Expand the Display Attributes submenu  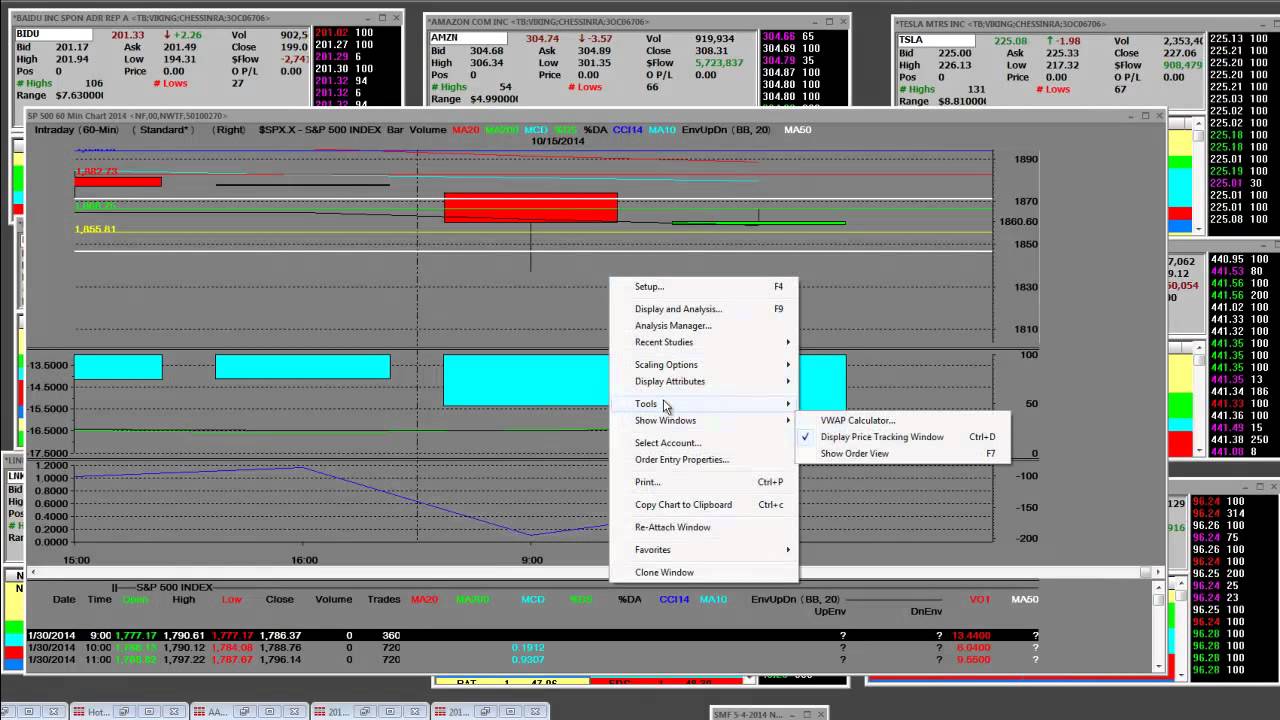tap(704, 381)
